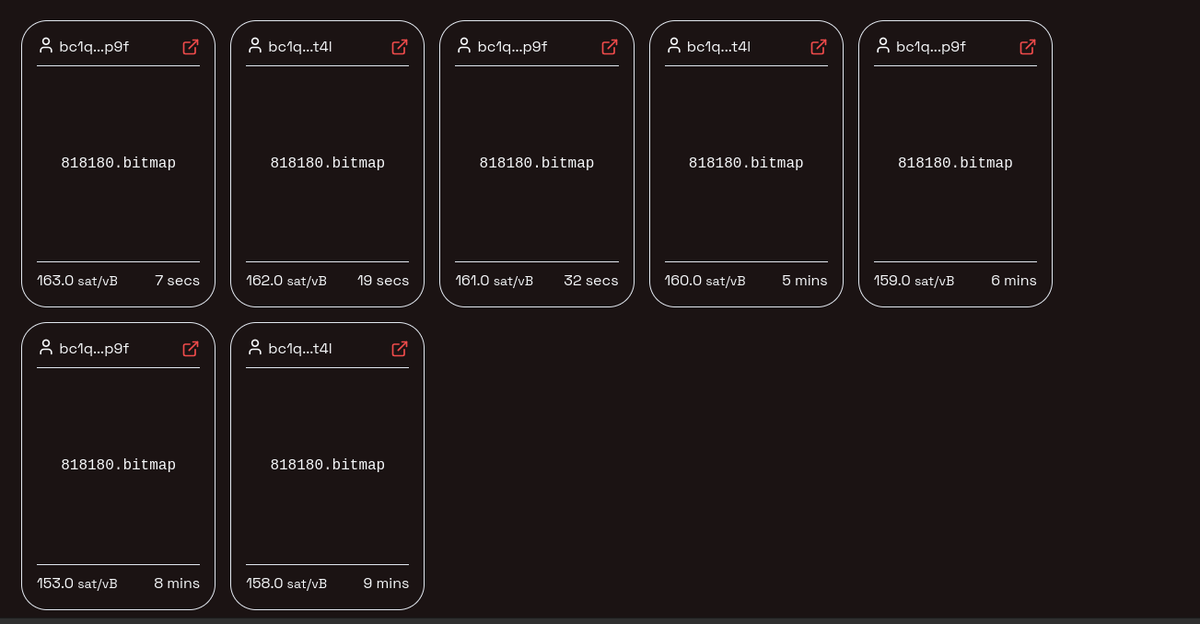Screen dimensions: 1200x624
Task: Open external link on the 7 secs card
Action: pyautogui.click(x=190, y=47)
